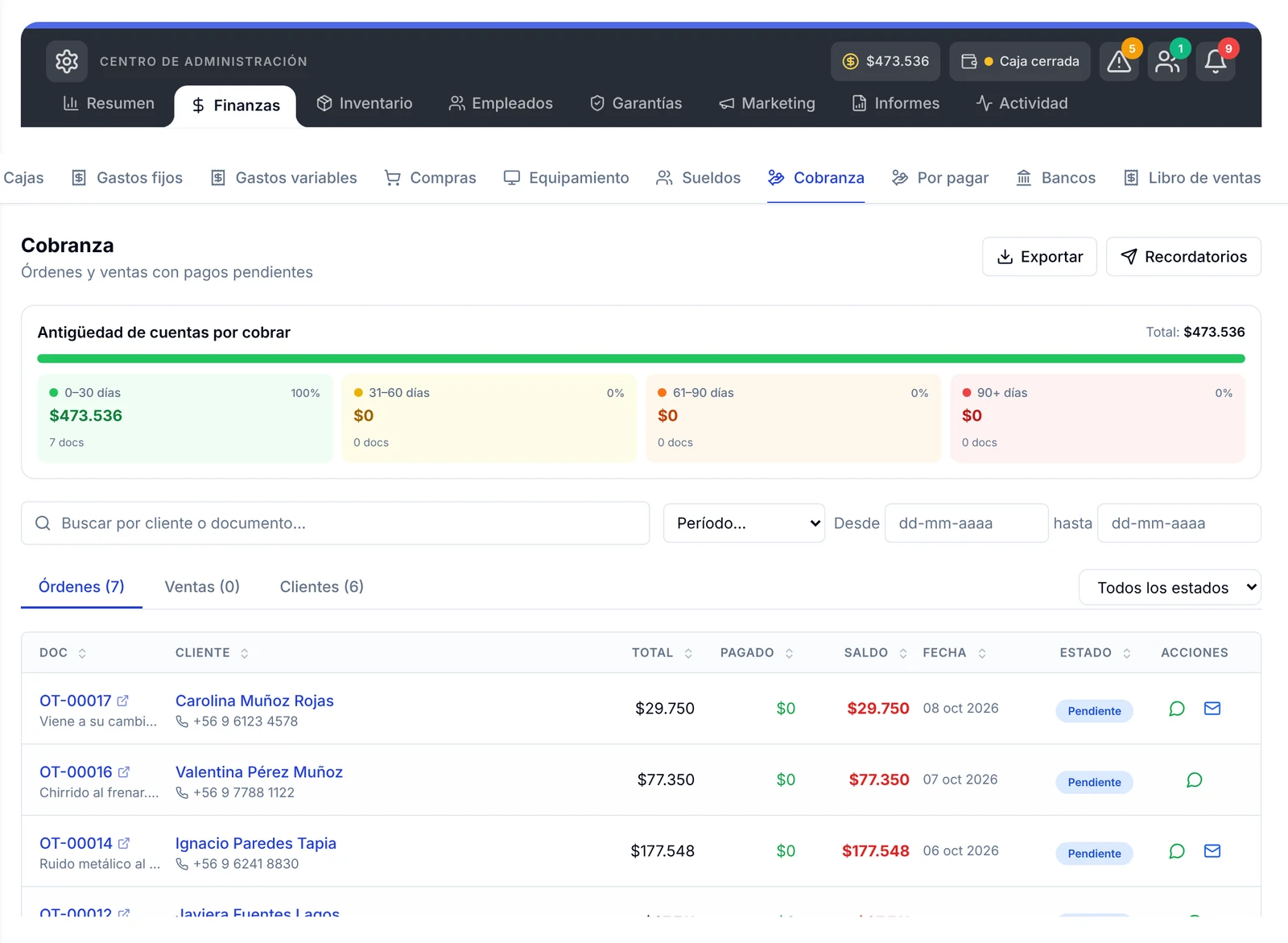Select the Ventas (0) tab

pos(202,587)
